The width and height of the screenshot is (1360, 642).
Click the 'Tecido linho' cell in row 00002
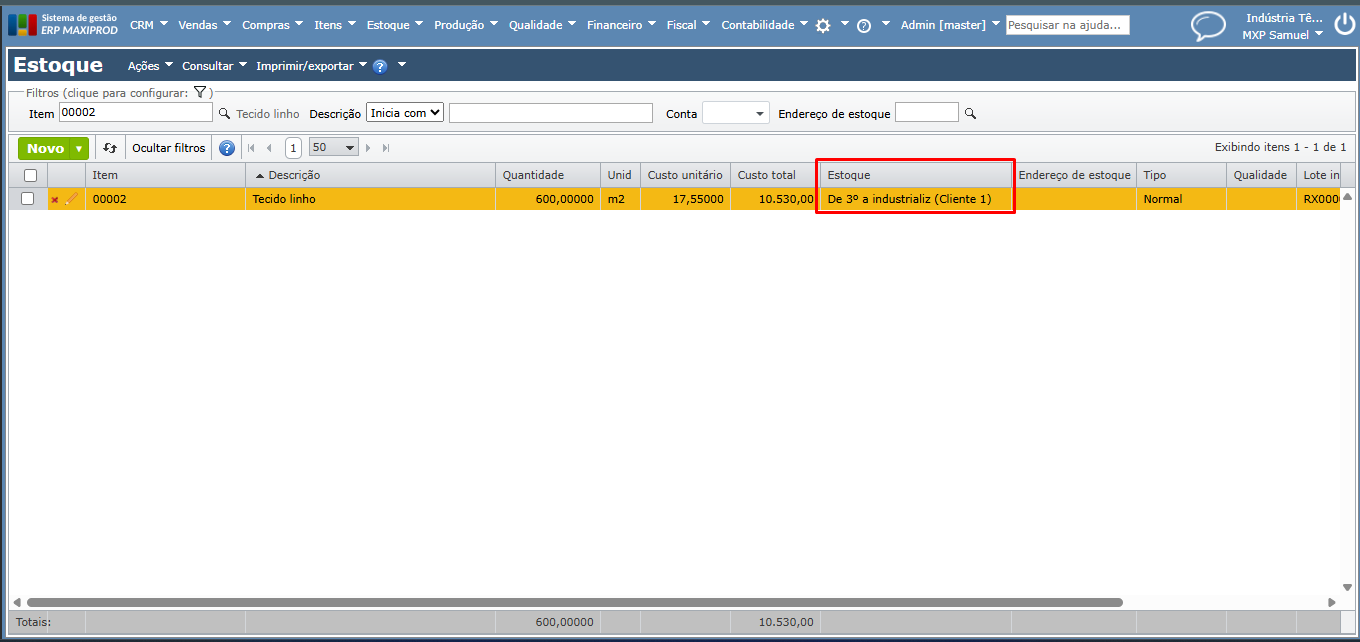click(370, 199)
